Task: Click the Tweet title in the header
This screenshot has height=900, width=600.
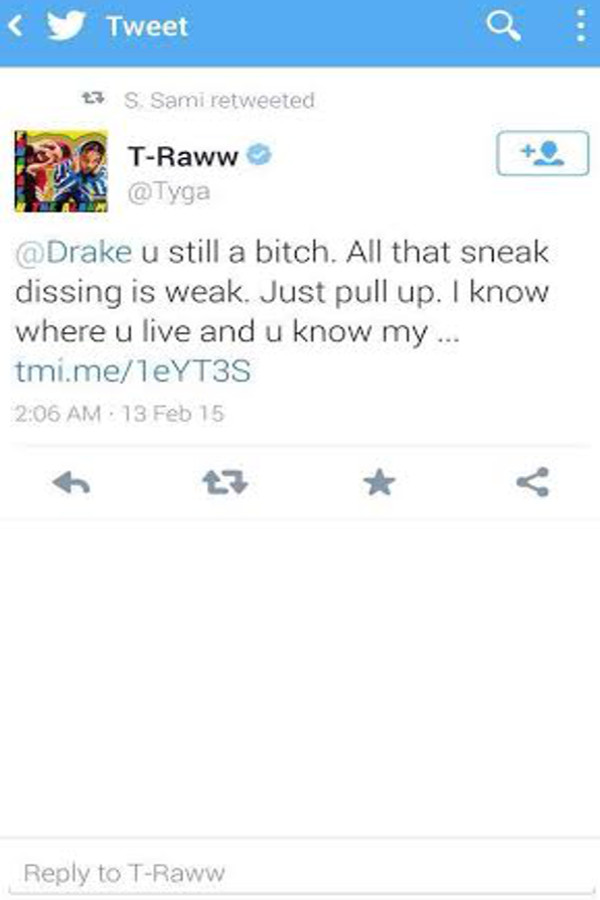Action: point(147,26)
